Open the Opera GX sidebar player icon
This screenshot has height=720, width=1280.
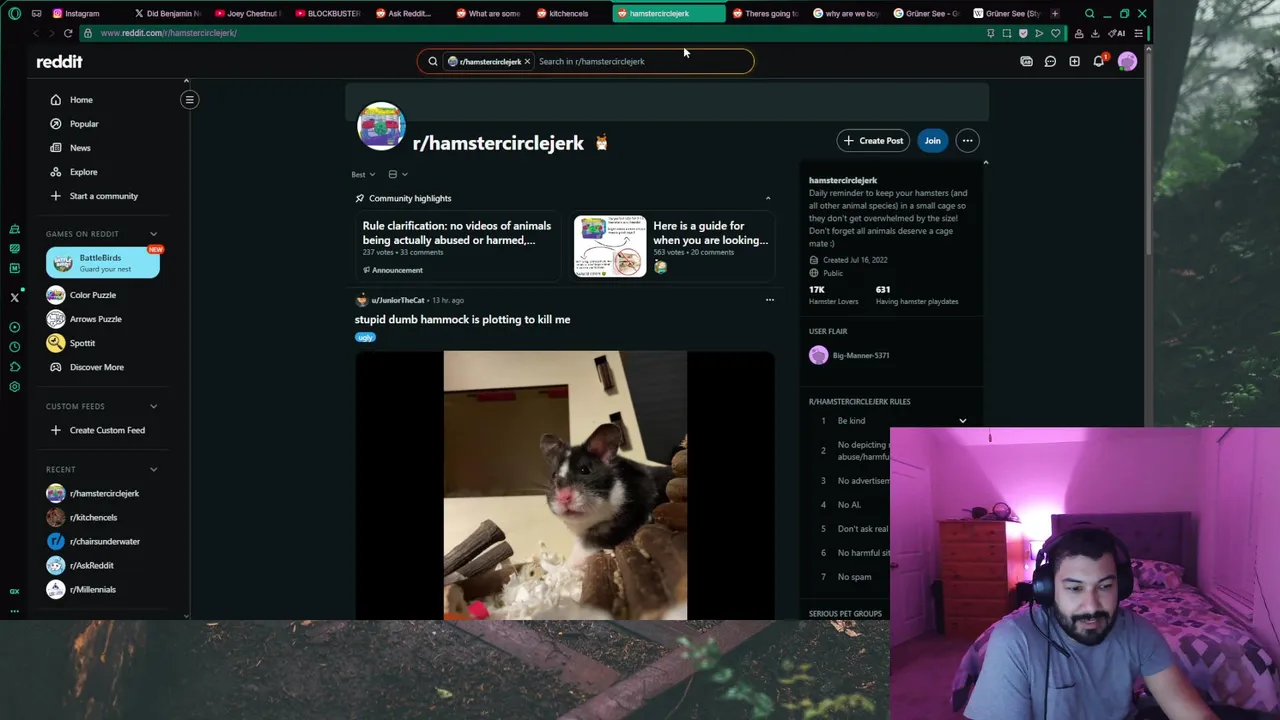pyautogui.click(x=14, y=327)
